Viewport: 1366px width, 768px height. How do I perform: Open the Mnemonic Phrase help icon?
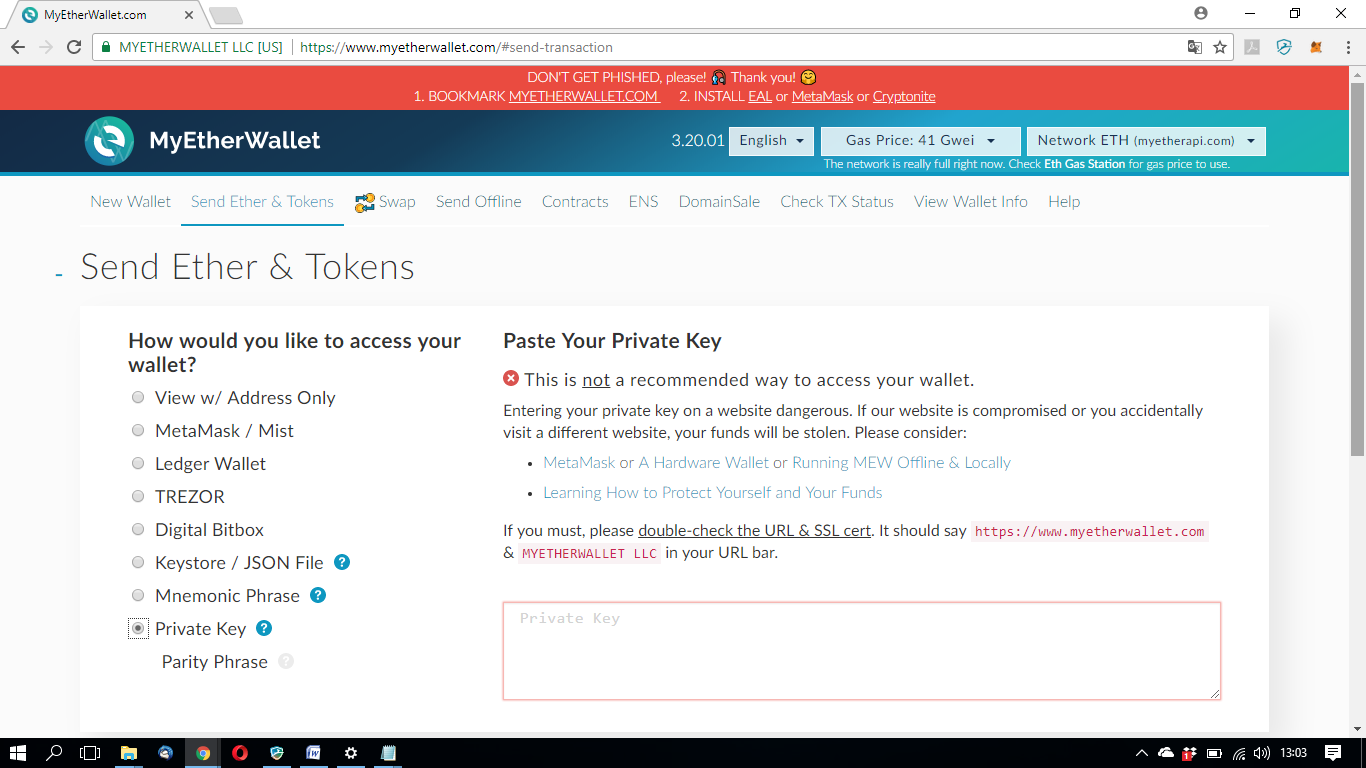pyautogui.click(x=318, y=595)
